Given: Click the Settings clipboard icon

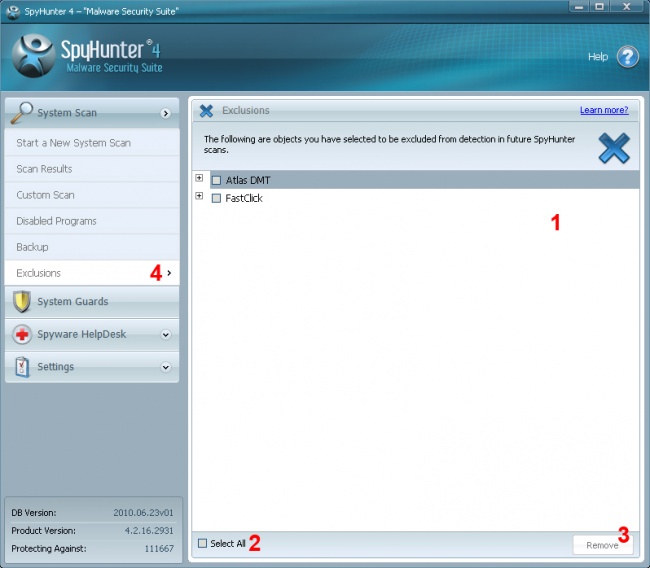Looking at the screenshot, I should [x=22, y=367].
